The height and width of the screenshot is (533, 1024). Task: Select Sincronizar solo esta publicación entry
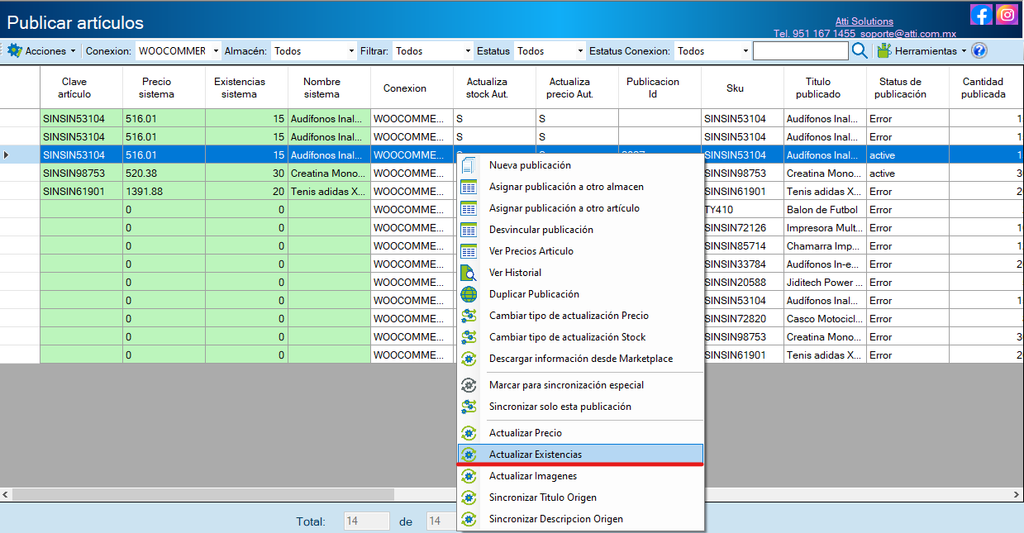581,407
